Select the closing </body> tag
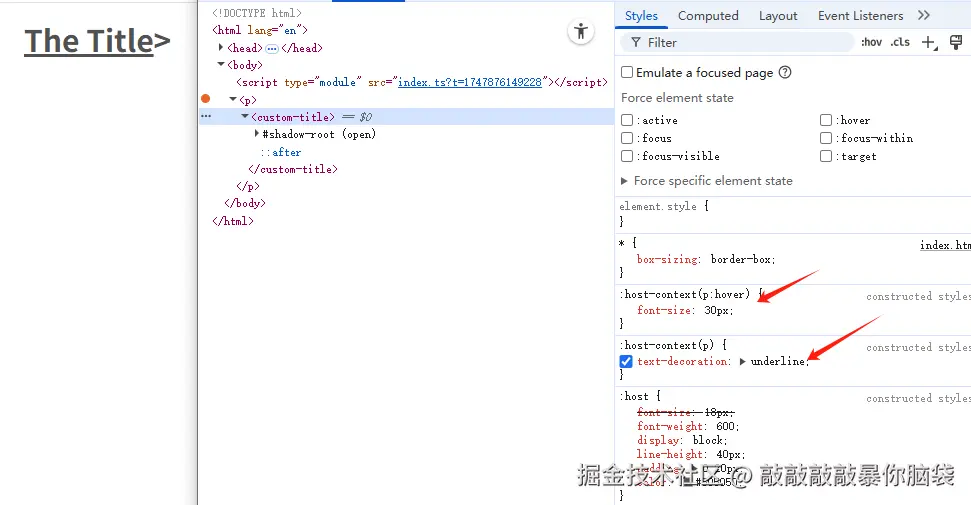The width and height of the screenshot is (971, 505). (245, 203)
